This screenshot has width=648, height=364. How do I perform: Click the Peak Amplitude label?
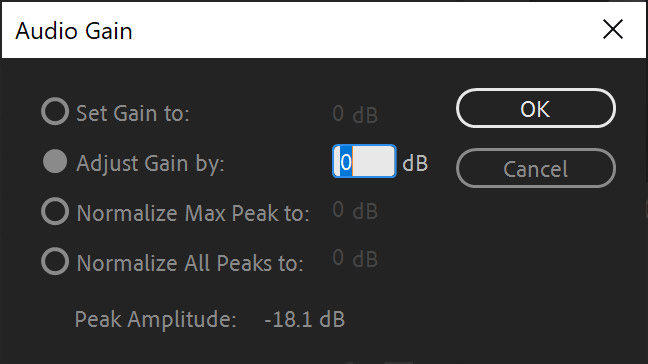click(155, 319)
